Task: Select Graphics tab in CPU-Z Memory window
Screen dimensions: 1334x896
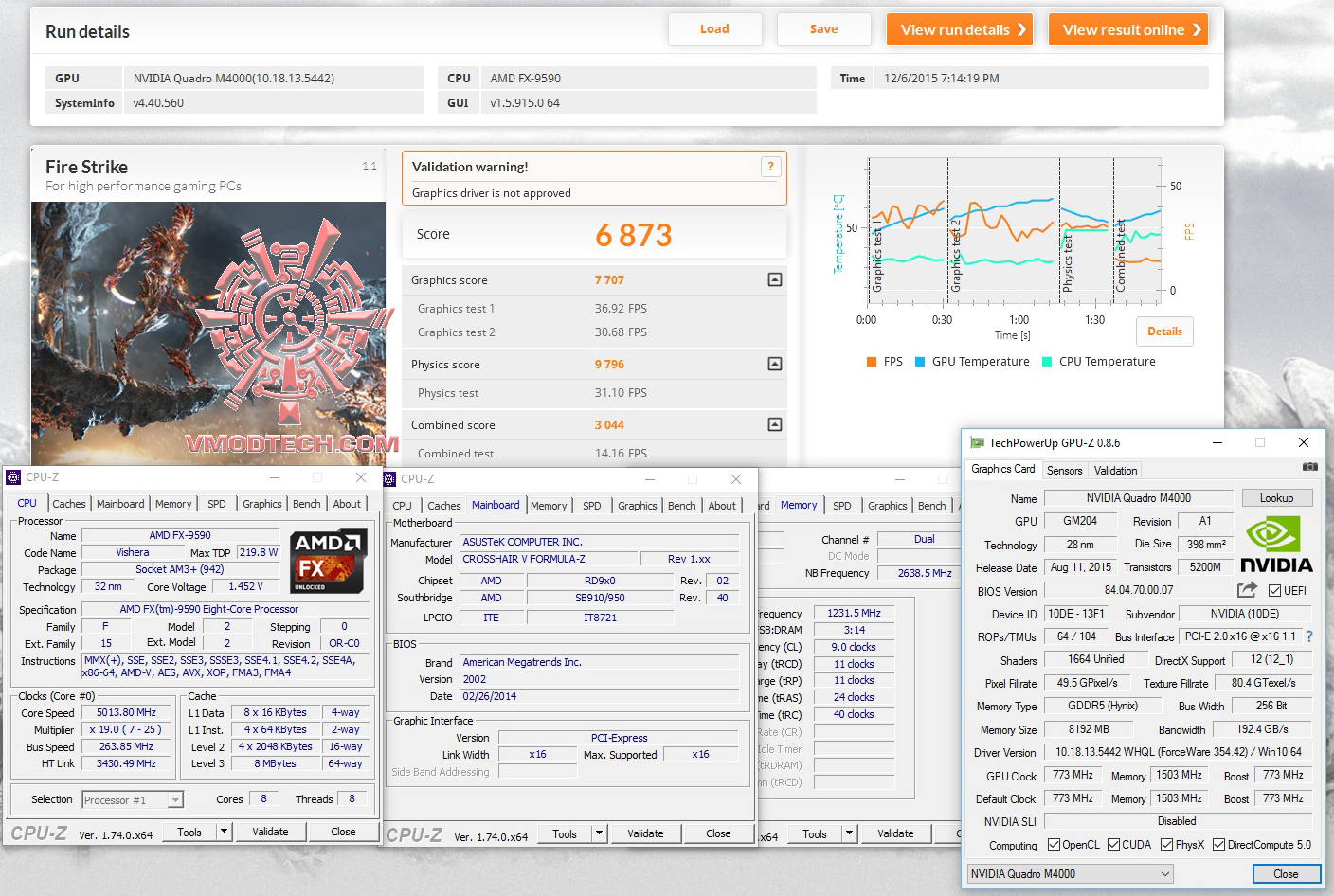Action: pos(888,506)
